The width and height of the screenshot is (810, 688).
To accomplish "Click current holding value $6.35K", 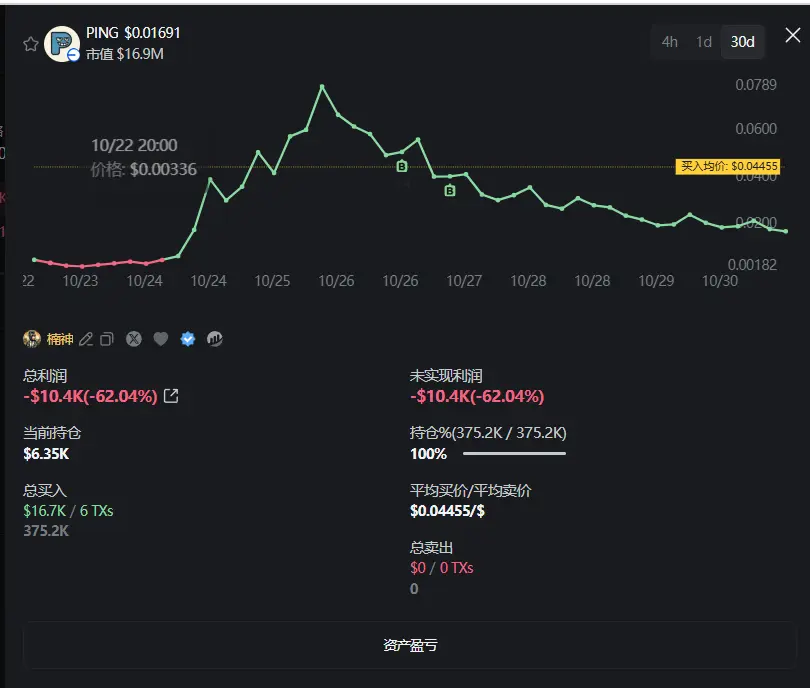I will (46, 454).
